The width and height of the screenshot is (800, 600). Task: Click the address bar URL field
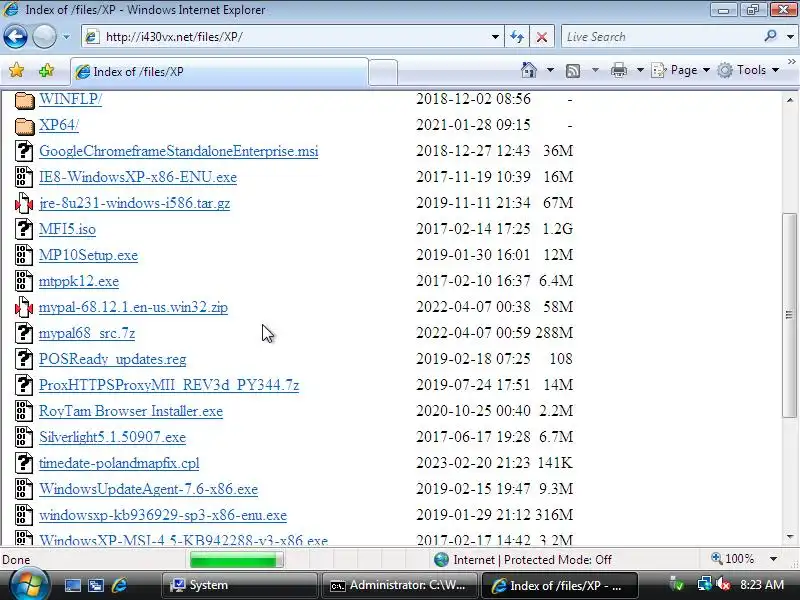[x=290, y=37]
